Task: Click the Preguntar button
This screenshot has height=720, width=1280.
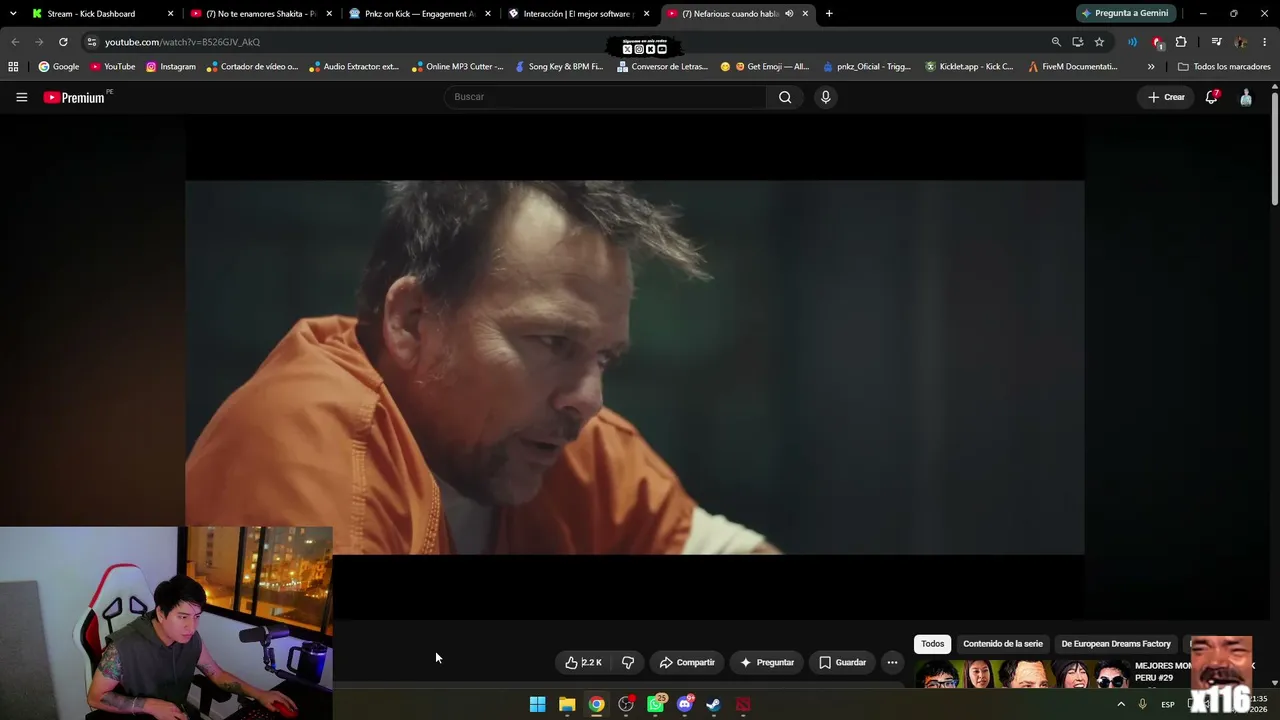Action: click(x=767, y=662)
